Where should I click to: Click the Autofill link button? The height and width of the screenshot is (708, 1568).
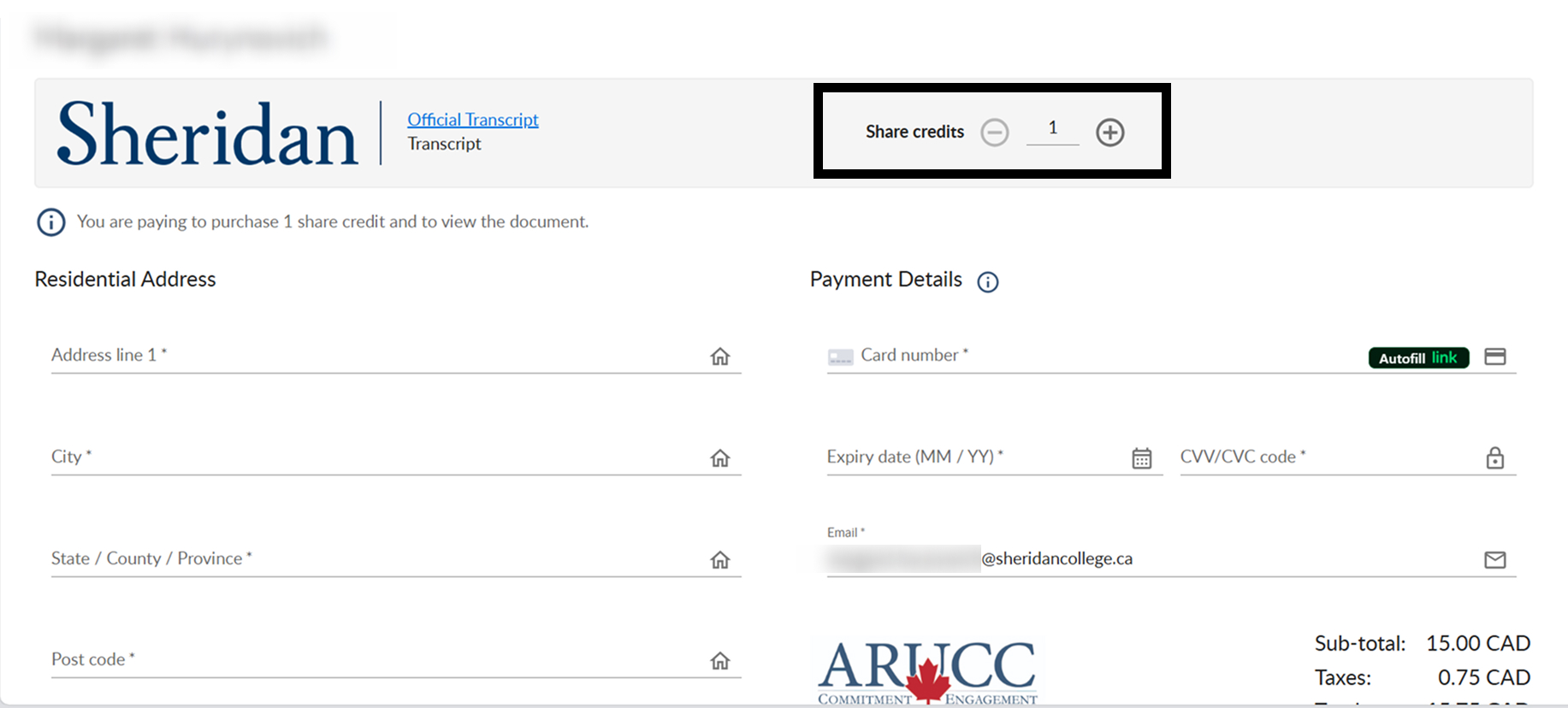1418,357
